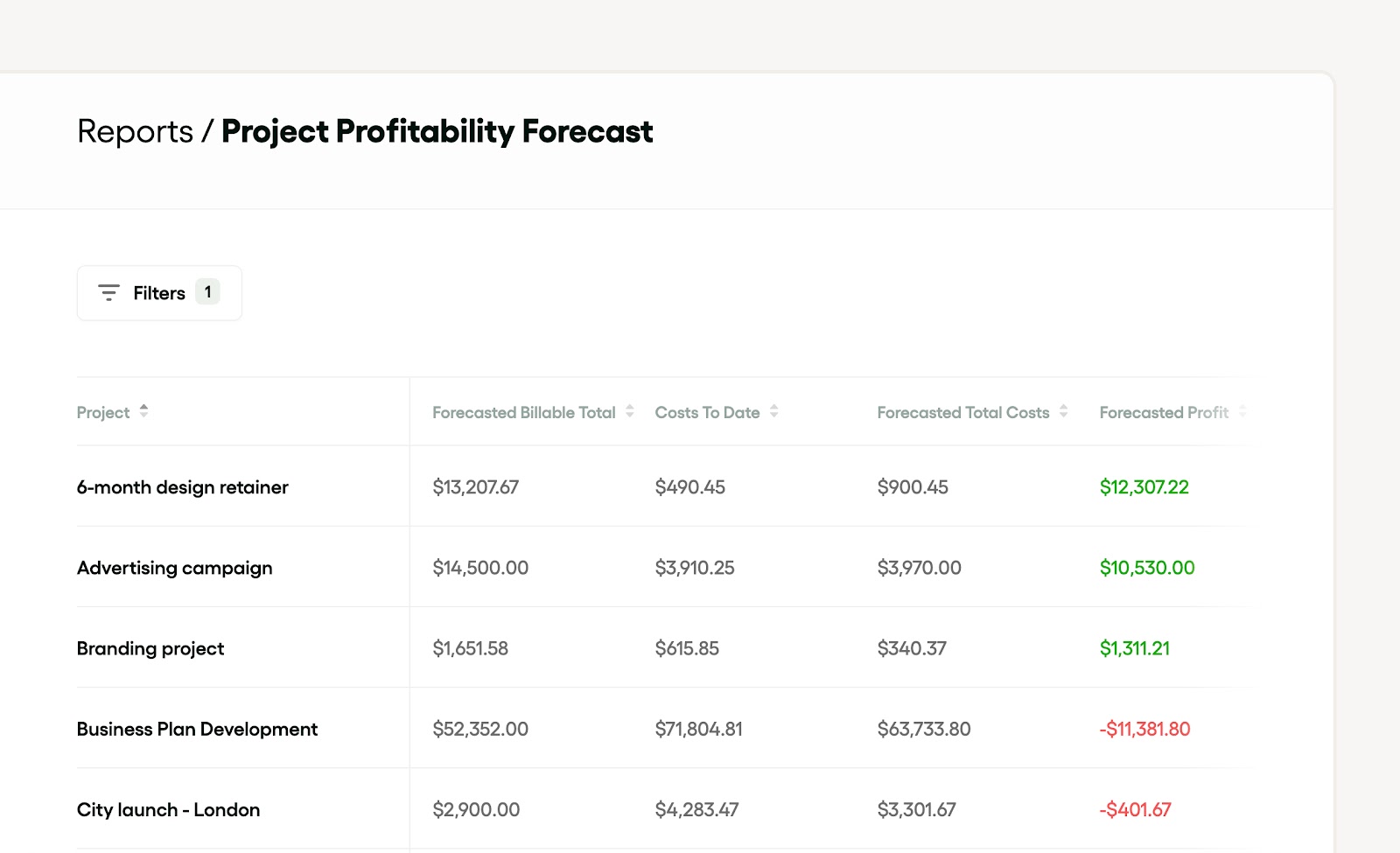The image size is (1400, 853).
Task: Click the Forecasted Total Costs header
Action: (963, 412)
